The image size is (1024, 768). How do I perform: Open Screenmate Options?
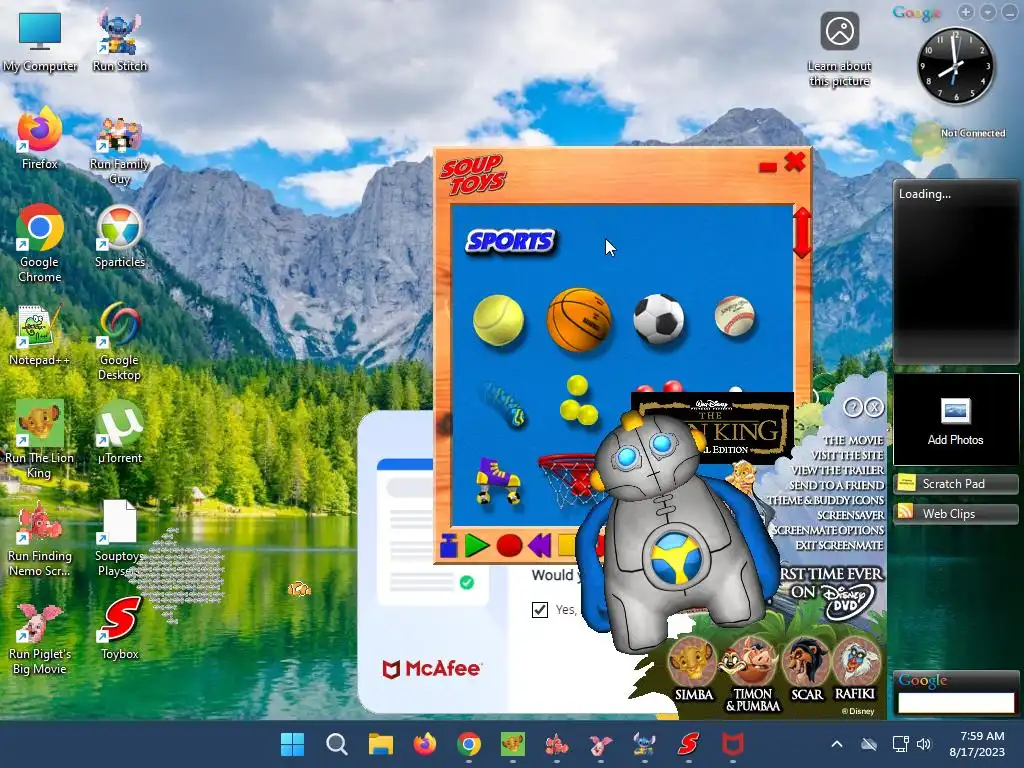pyautogui.click(x=828, y=530)
